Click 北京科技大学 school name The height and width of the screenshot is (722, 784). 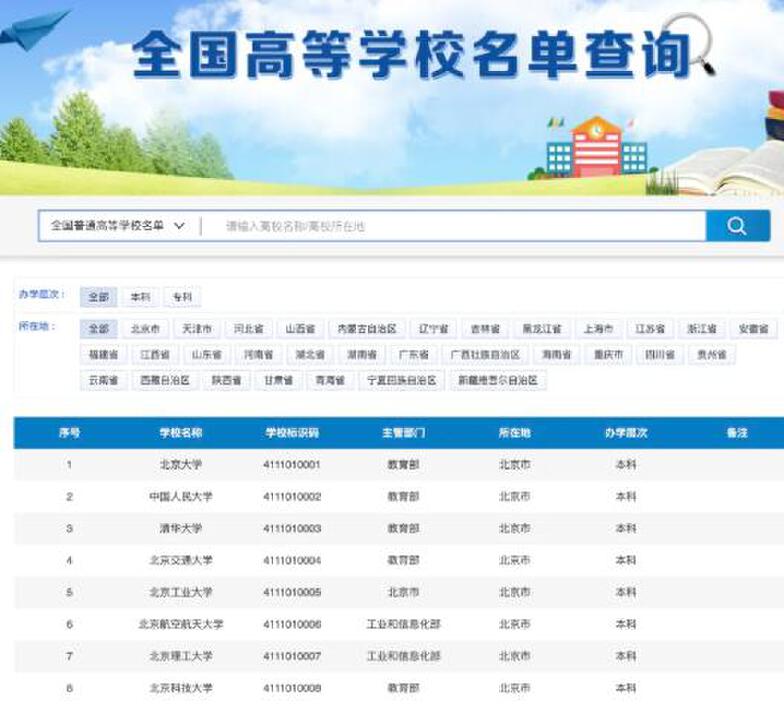[x=181, y=688]
